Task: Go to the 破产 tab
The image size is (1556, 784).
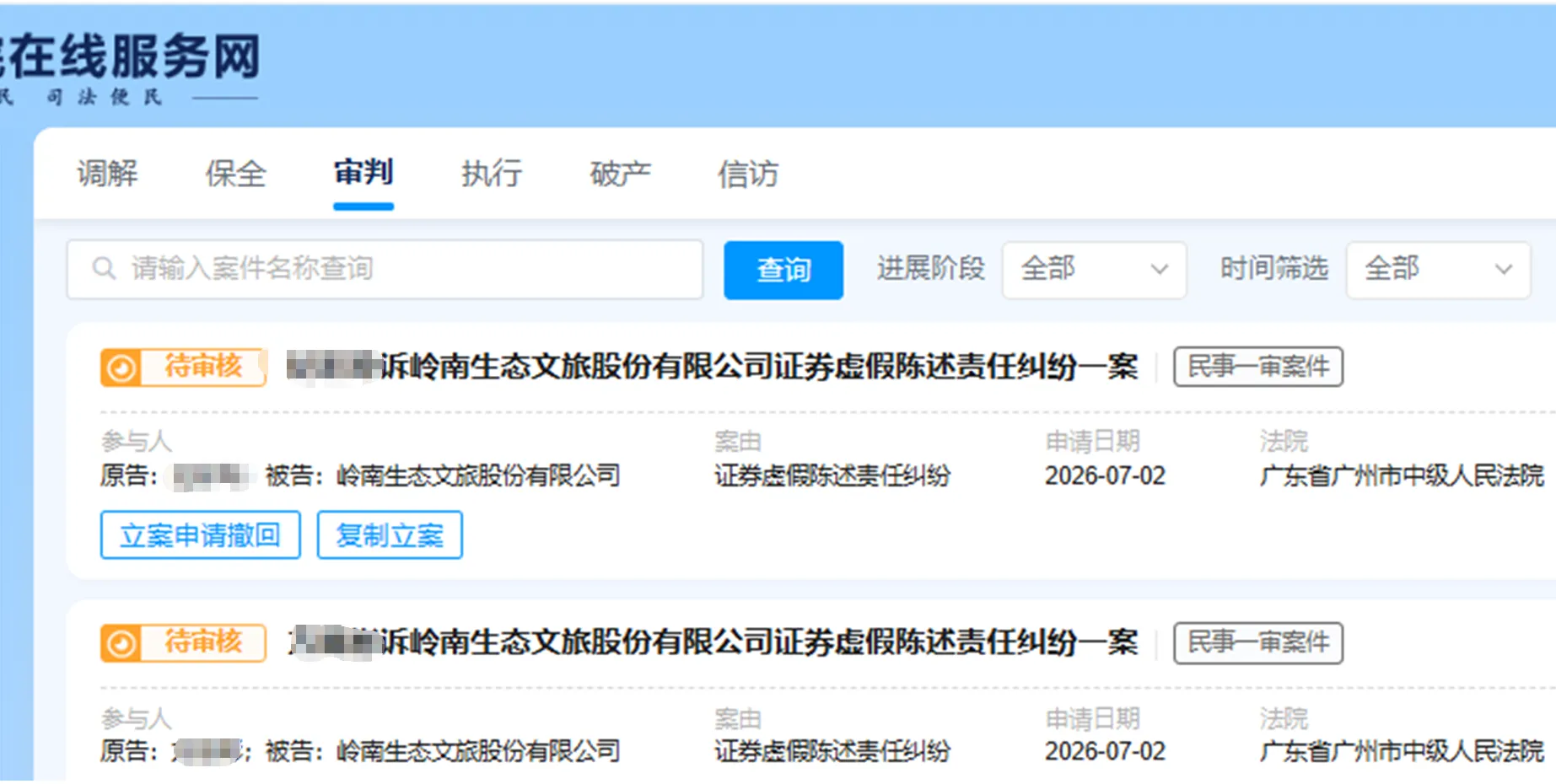Action: tap(620, 174)
